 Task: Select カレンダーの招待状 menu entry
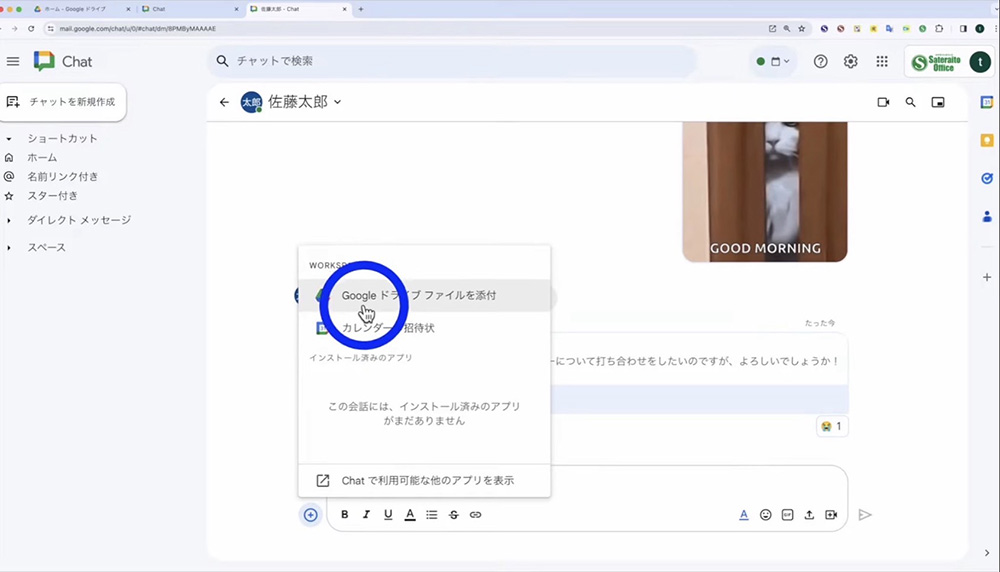pos(424,328)
